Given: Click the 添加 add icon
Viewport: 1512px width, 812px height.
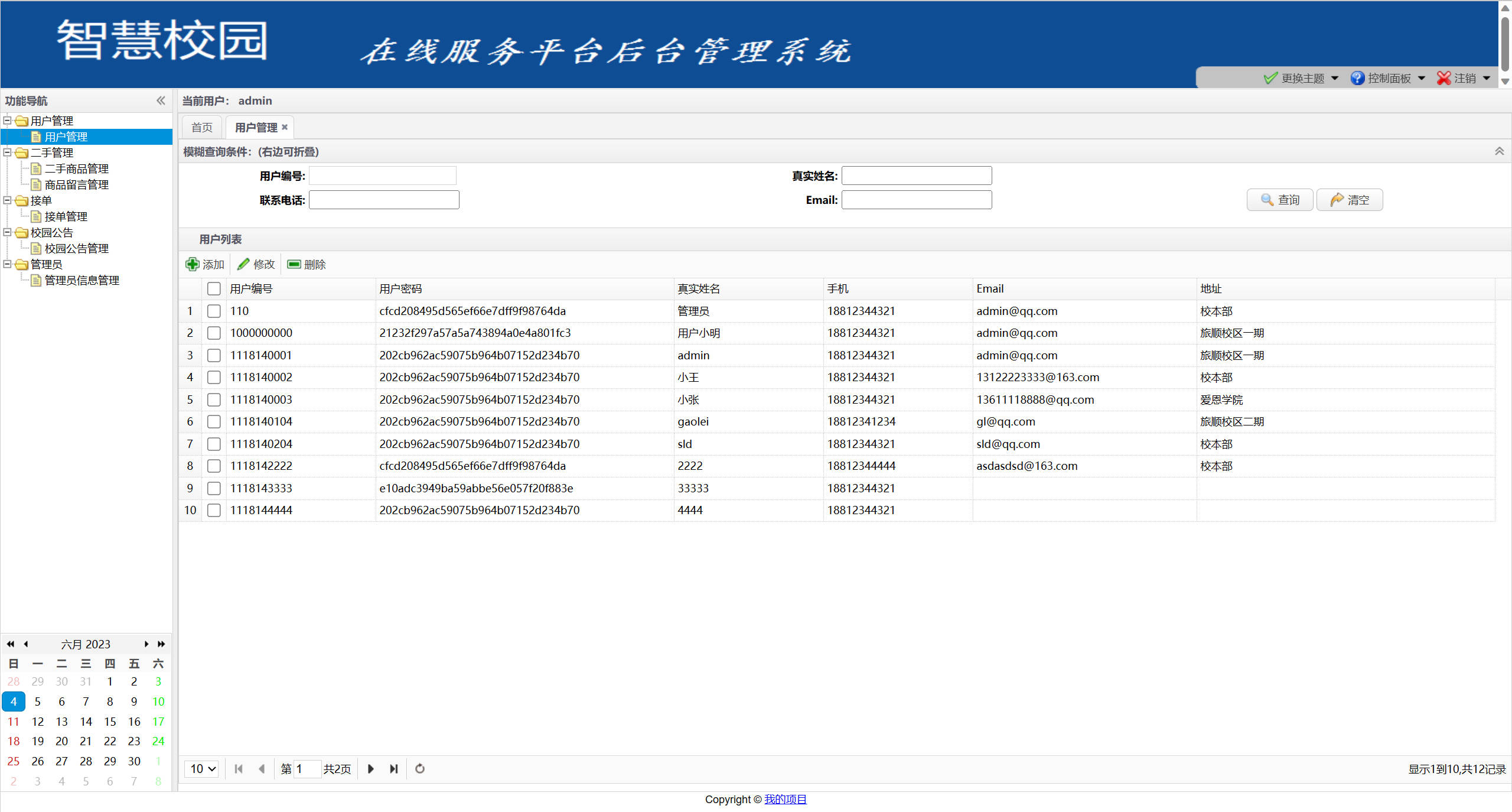Looking at the screenshot, I should pyautogui.click(x=193, y=264).
